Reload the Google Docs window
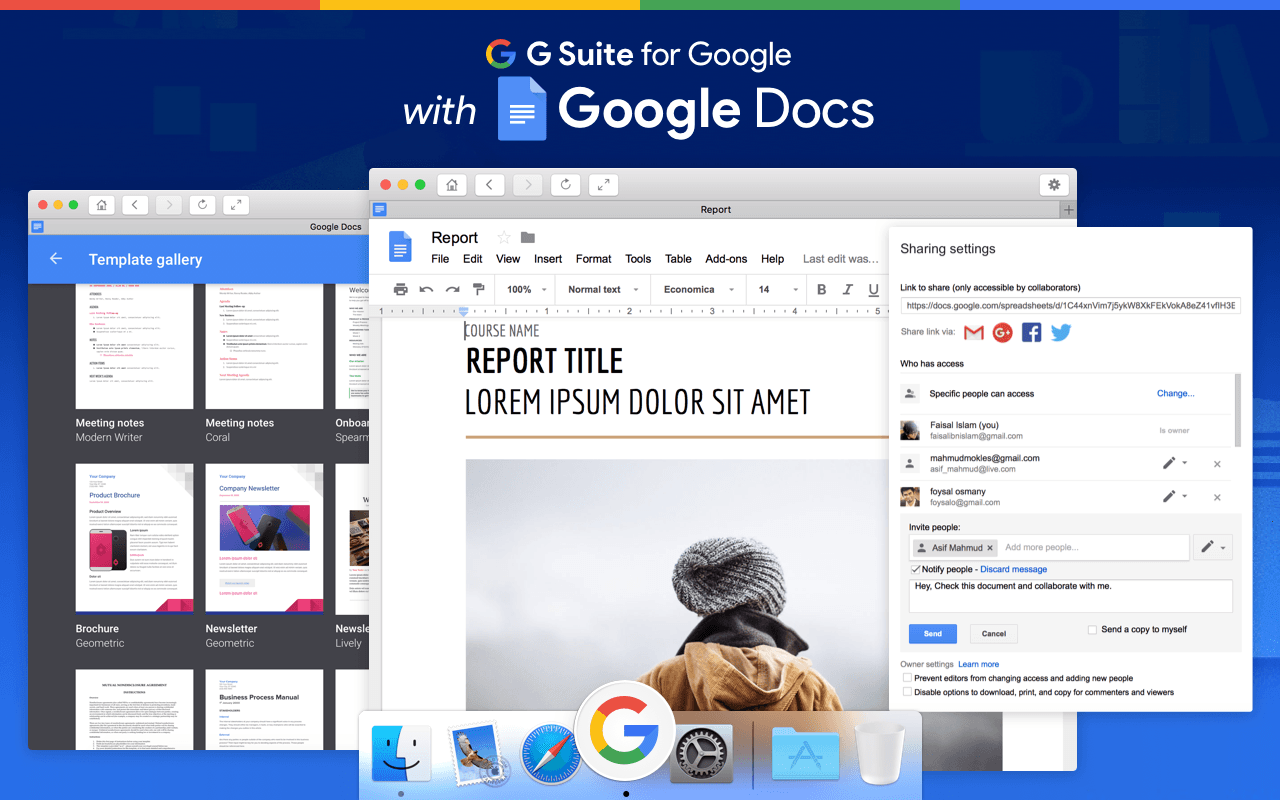The image size is (1280, 800). (202, 204)
